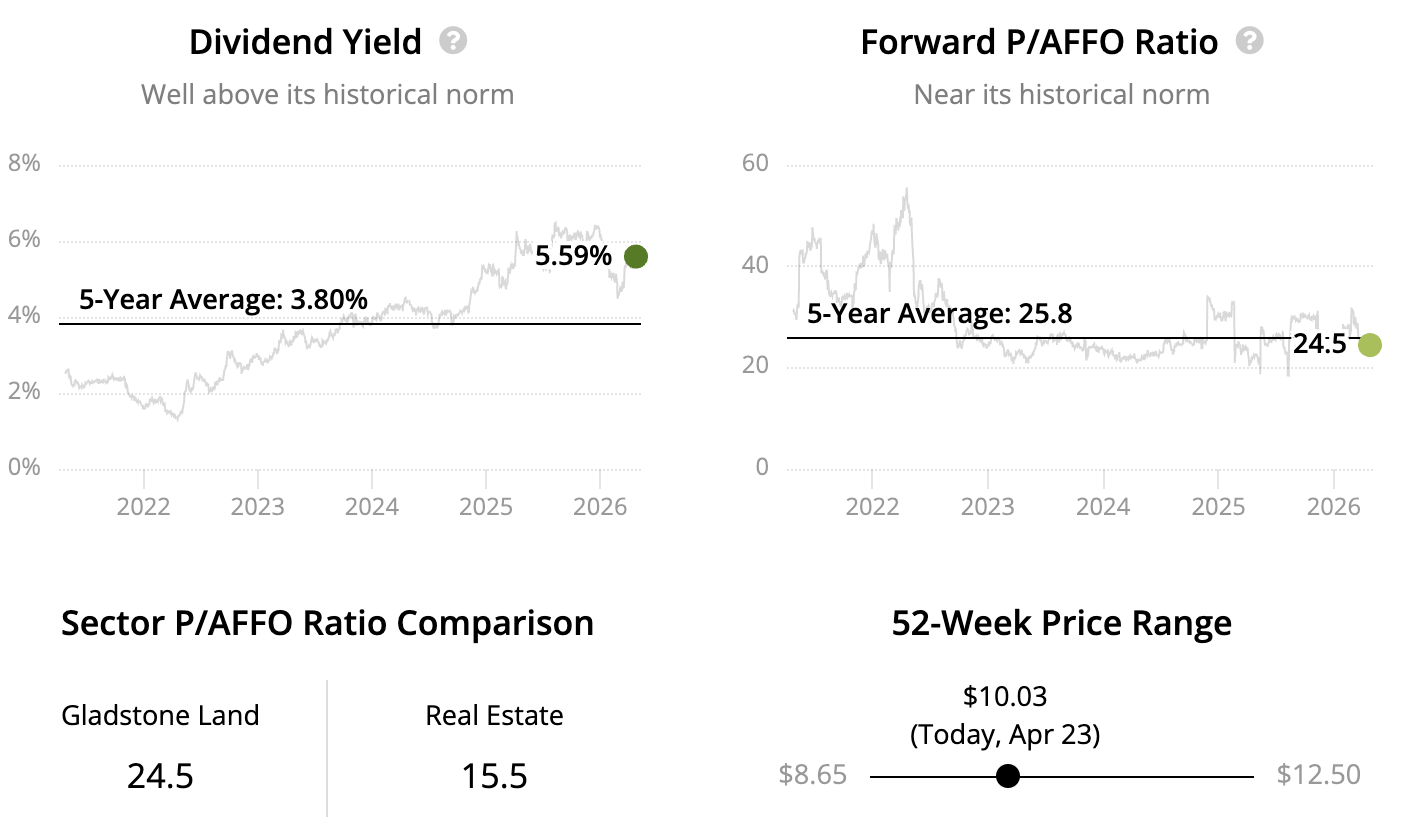Viewport: 1414px width, 830px height.
Task: Click the 2025 label on P/AFFO chart
Action: click(1218, 506)
